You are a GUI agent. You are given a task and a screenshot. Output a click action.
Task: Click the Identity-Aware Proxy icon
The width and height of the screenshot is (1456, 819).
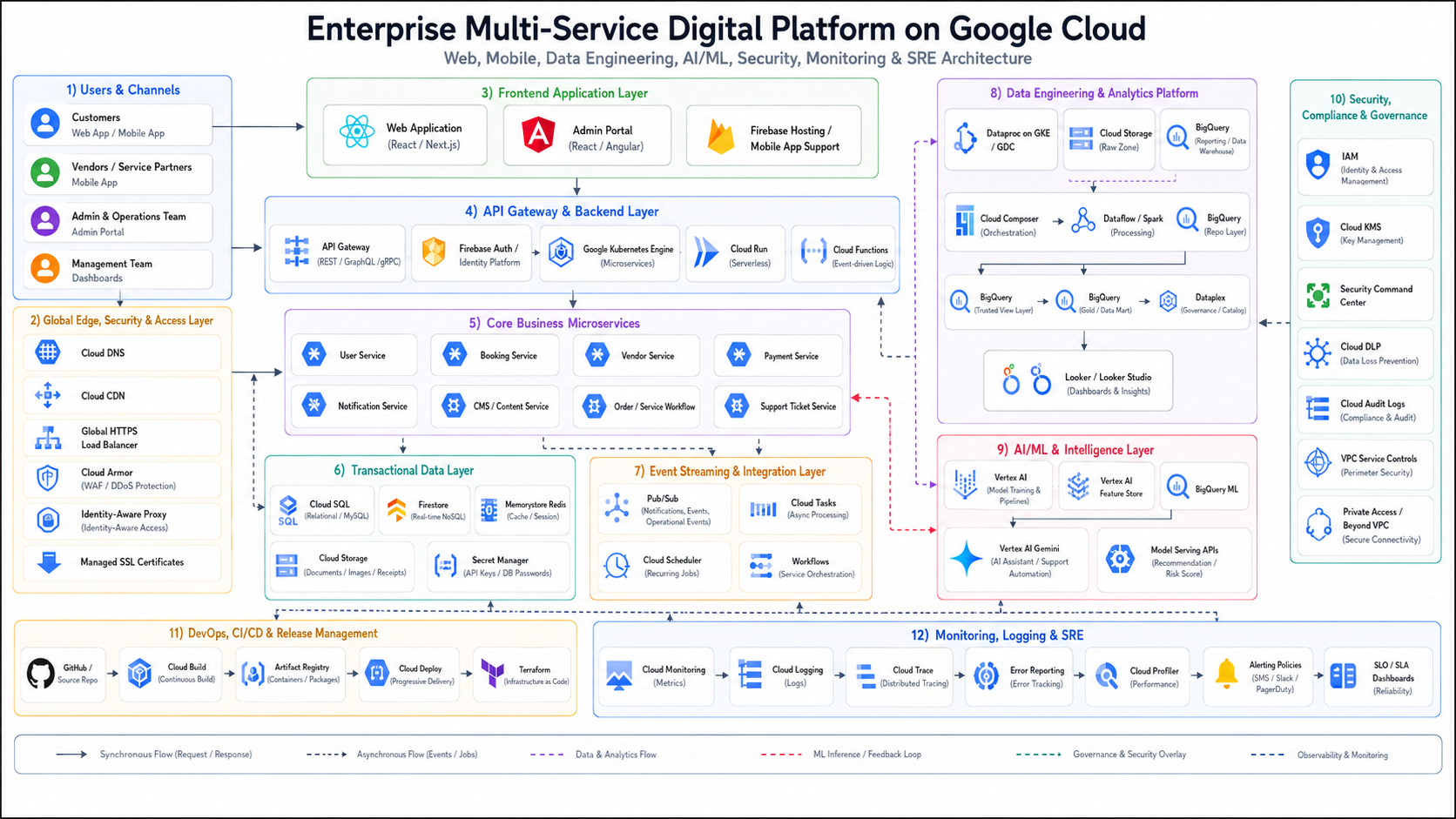[x=48, y=520]
